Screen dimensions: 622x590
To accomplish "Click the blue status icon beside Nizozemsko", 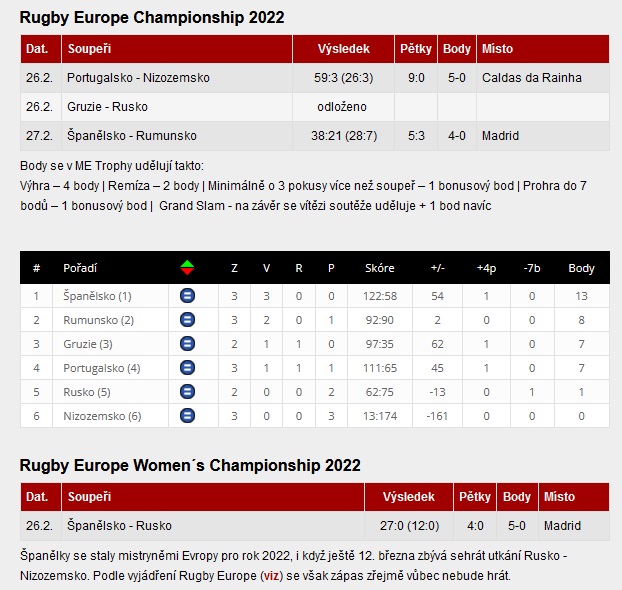I will [x=187, y=416].
